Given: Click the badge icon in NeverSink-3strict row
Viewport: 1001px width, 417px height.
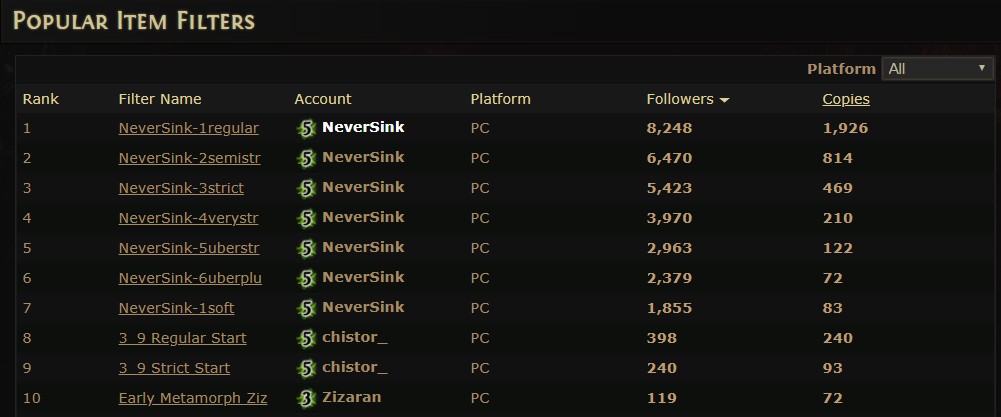Looking at the screenshot, I should [x=306, y=188].
